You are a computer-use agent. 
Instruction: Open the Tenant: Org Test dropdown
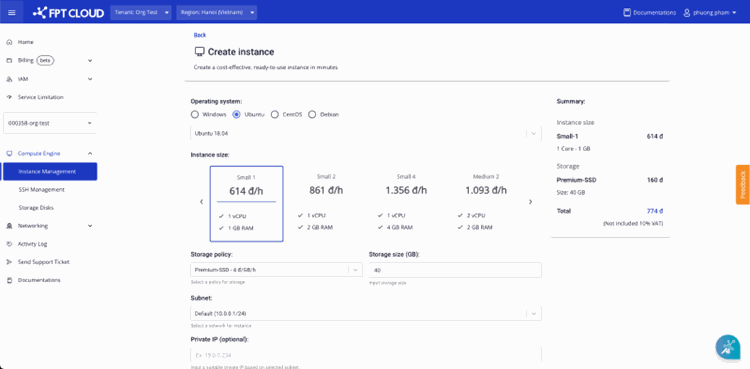click(x=141, y=12)
